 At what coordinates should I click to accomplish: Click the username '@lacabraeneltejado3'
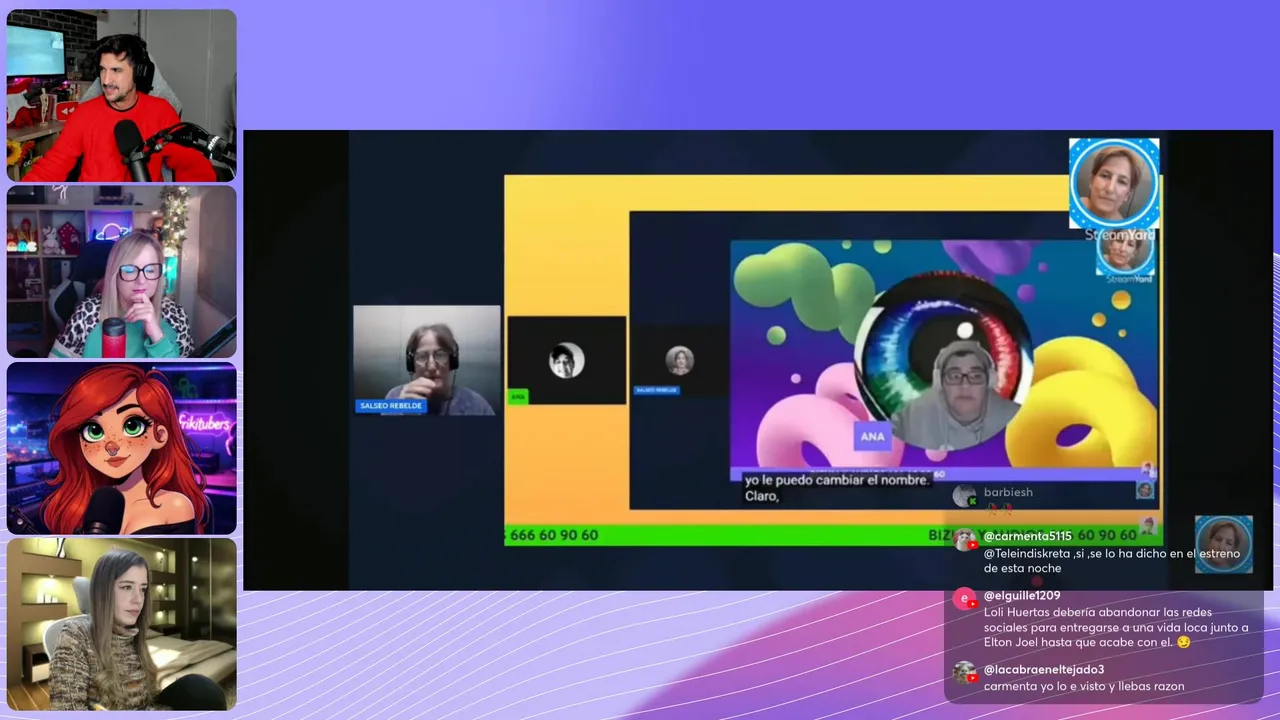(1044, 670)
